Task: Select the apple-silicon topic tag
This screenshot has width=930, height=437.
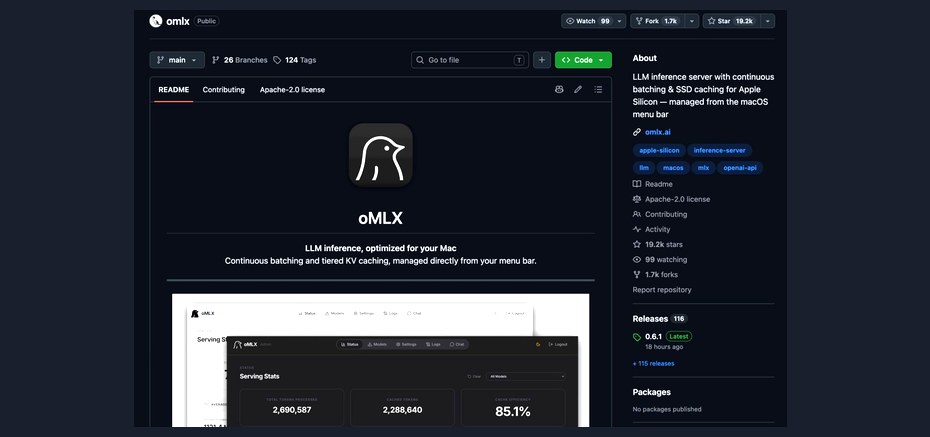Action: (660, 151)
